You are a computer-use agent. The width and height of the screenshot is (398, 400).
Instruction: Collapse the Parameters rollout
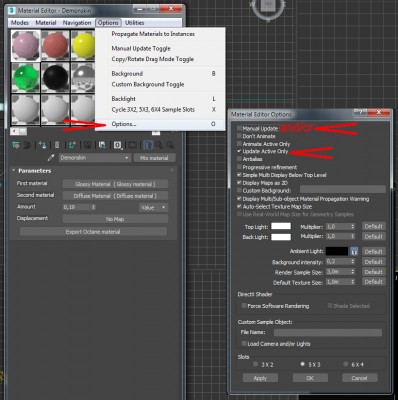click(x=14, y=170)
